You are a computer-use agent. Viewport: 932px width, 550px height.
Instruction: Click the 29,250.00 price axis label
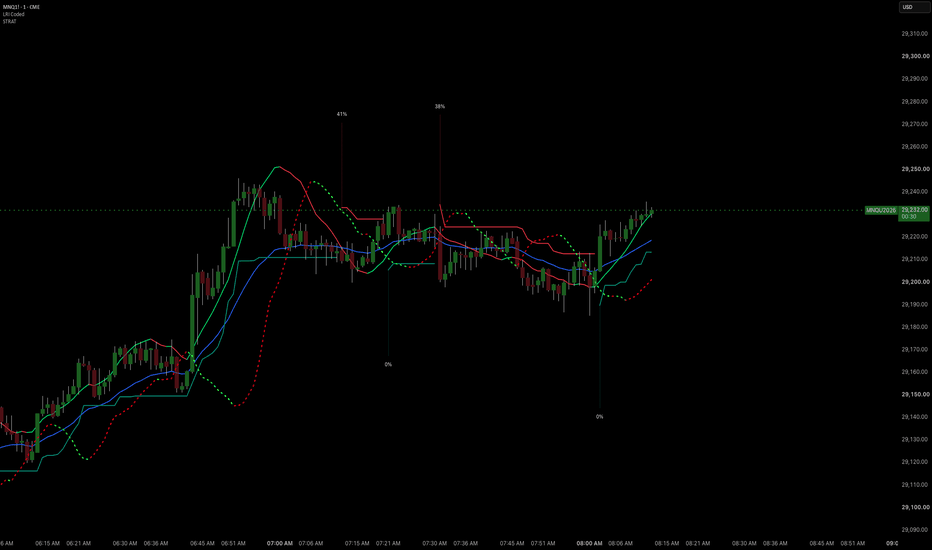(x=915, y=169)
